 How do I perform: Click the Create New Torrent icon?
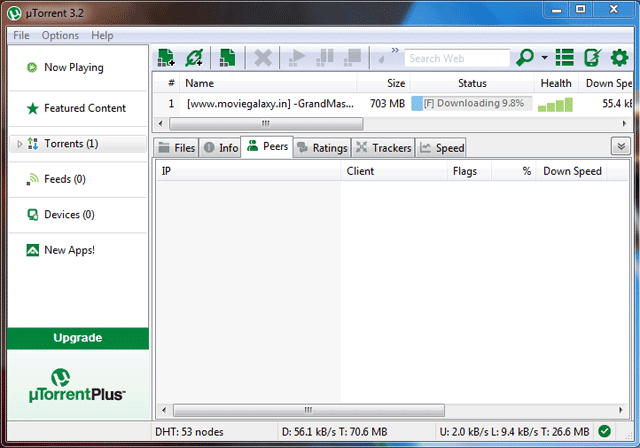point(227,58)
